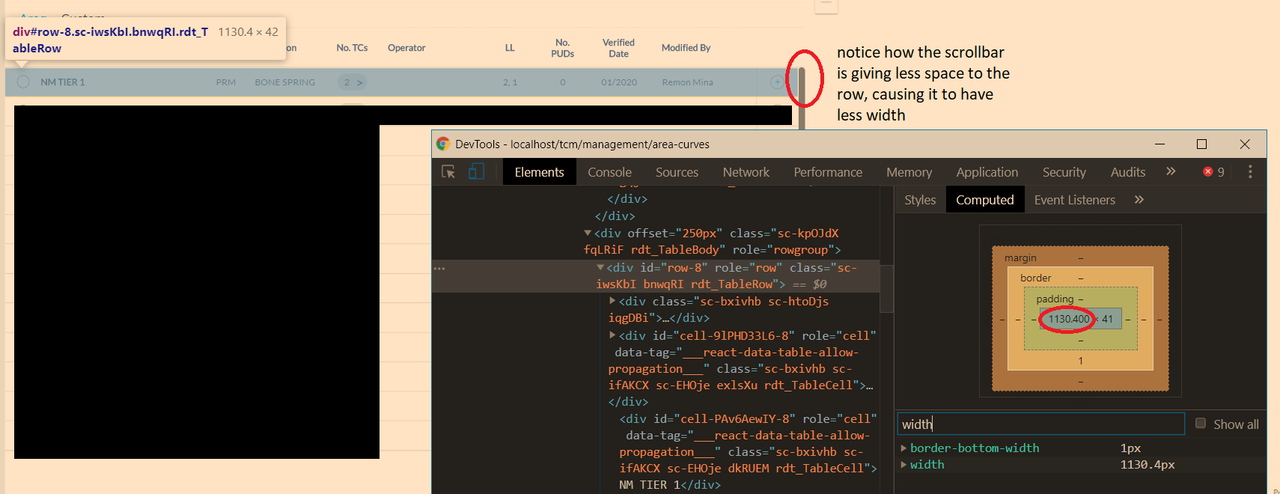Screen dimensions: 1280x494
Task: Open the Console tab
Action: coord(610,172)
